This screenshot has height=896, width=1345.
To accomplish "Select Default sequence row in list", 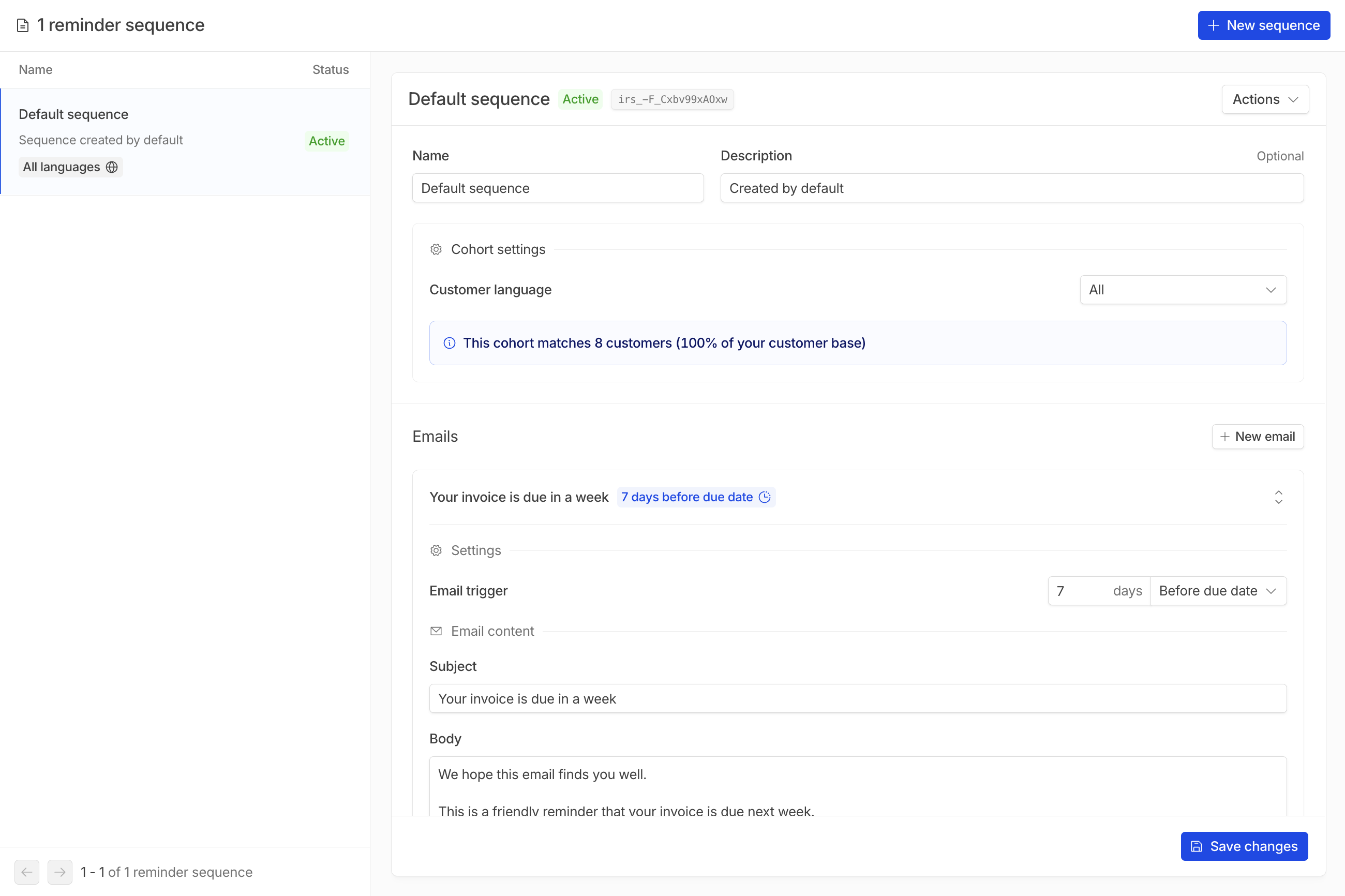I will pyautogui.click(x=185, y=141).
